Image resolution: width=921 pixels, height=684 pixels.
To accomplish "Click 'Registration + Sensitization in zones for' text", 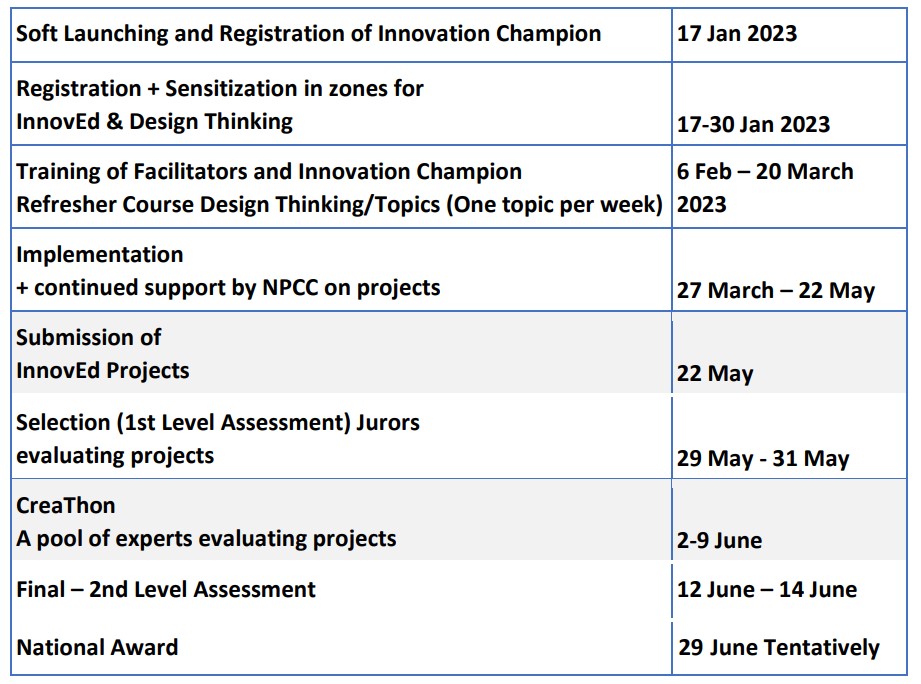I will pos(220,89).
